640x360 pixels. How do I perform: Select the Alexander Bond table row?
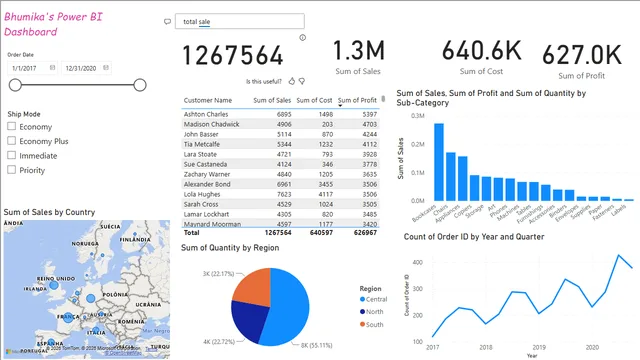tap(280, 184)
